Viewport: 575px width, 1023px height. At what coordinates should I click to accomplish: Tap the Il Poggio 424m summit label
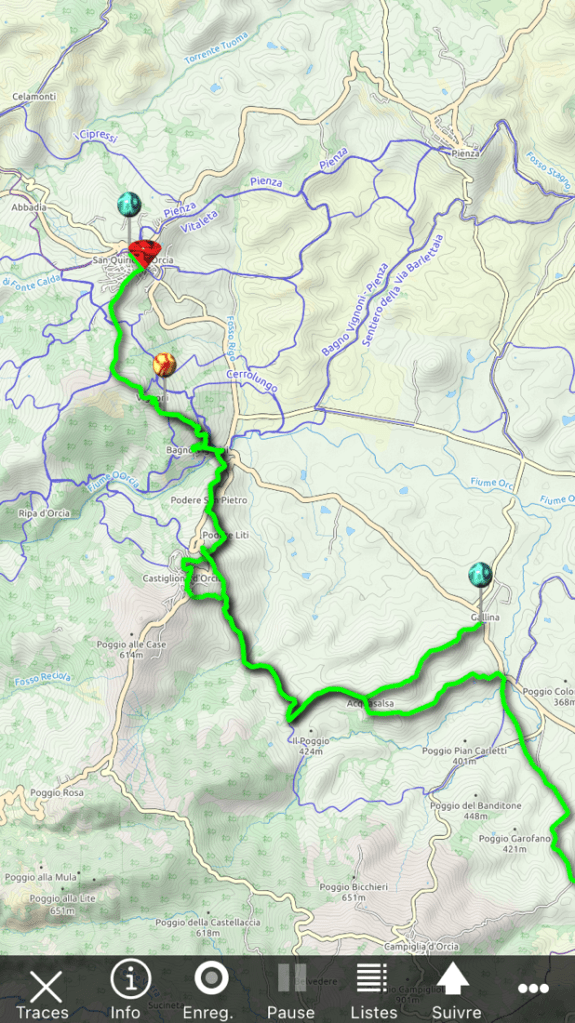click(x=311, y=746)
